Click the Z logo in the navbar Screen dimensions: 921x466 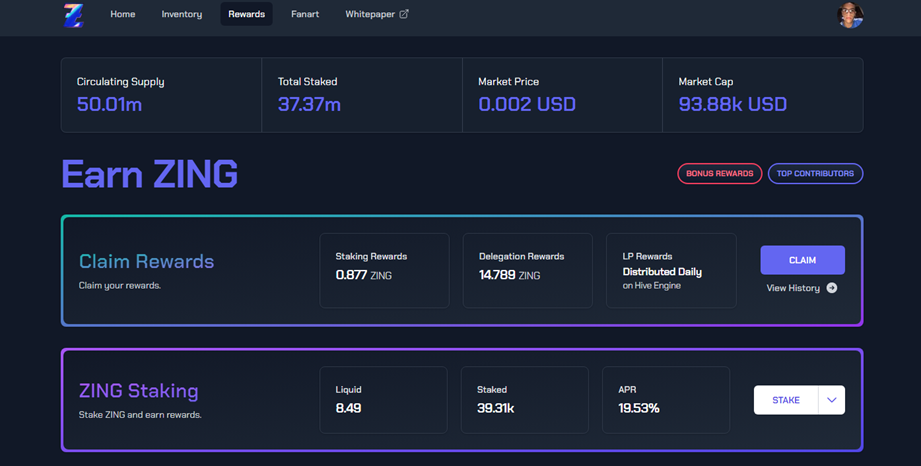(73, 15)
